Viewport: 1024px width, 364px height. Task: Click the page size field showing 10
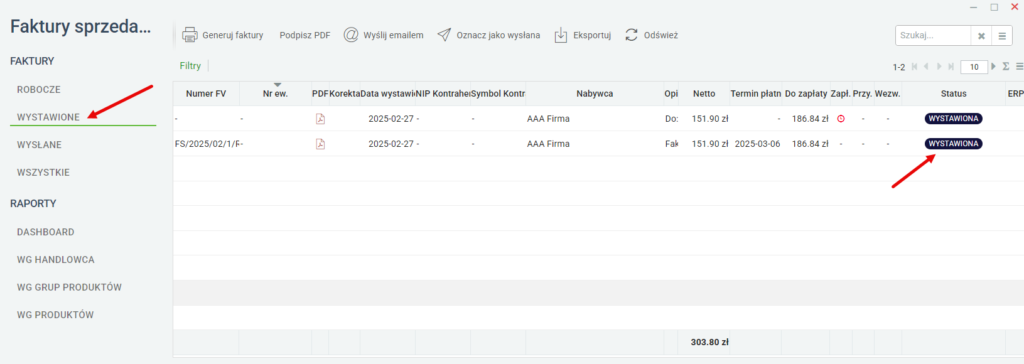point(974,67)
